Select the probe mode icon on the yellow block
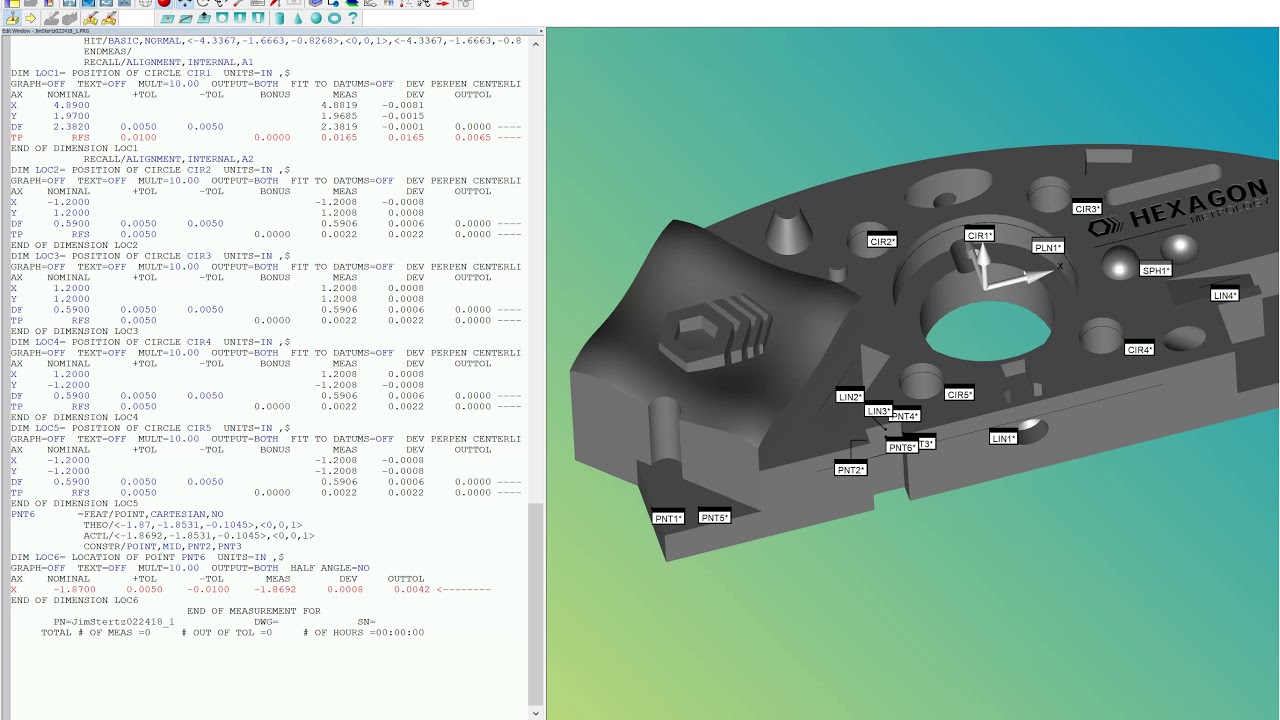The width and height of the screenshot is (1280, 720). pos(12,18)
